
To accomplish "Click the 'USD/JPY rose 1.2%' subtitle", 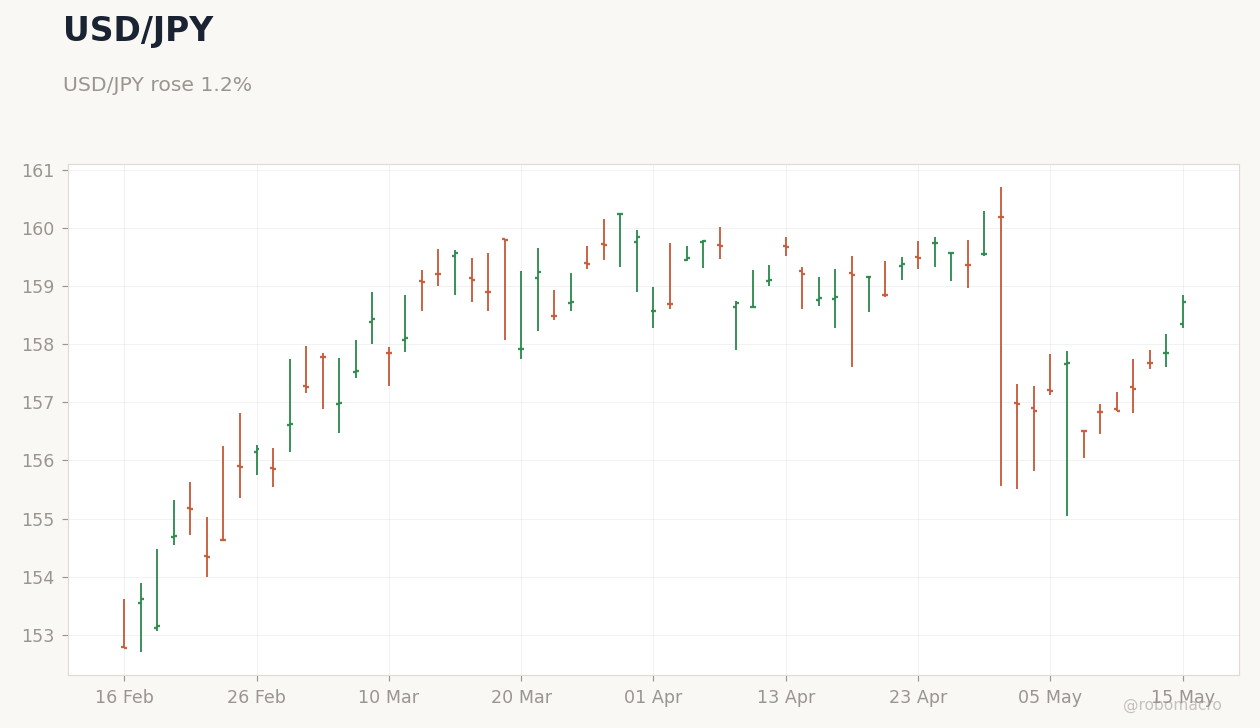I will (x=157, y=86).
